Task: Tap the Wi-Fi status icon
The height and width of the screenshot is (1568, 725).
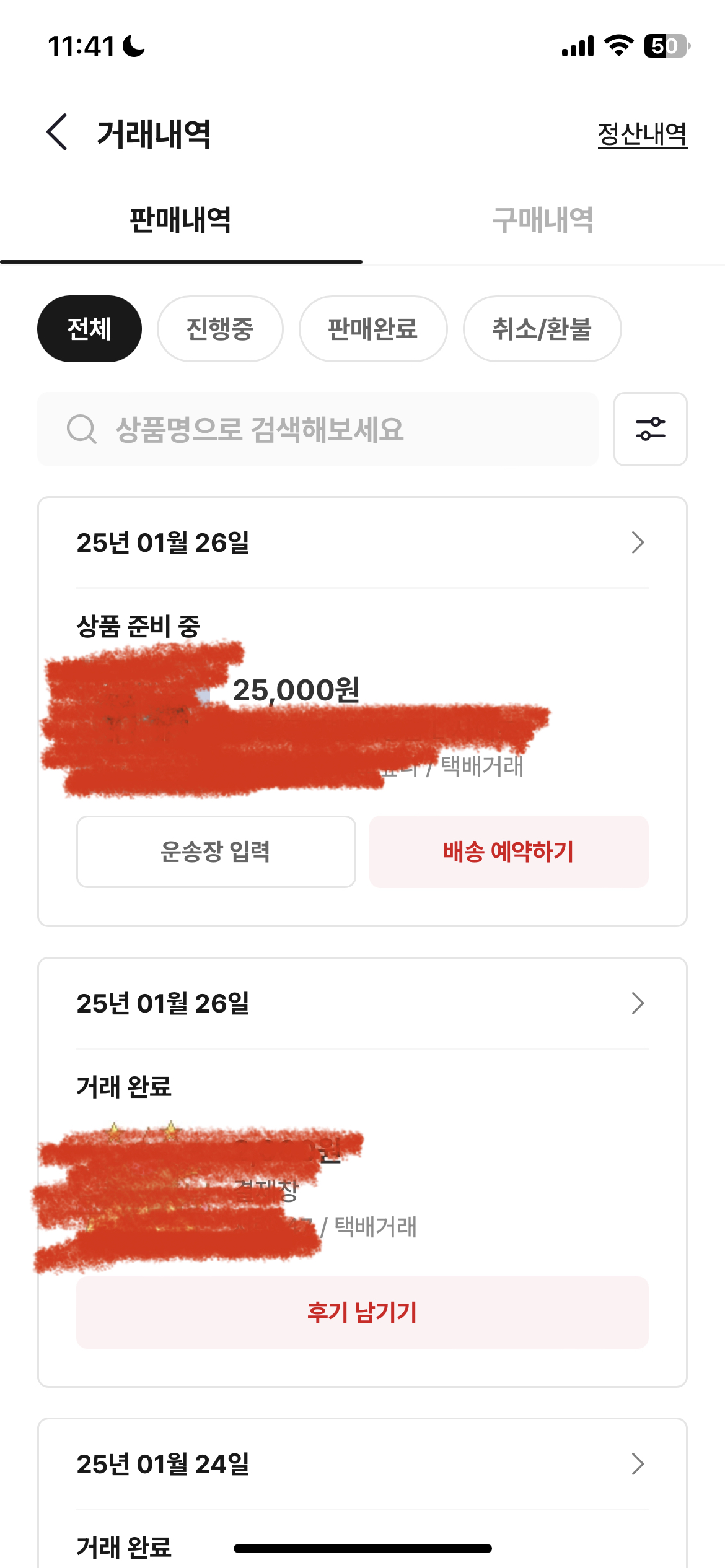Action: (x=618, y=46)
